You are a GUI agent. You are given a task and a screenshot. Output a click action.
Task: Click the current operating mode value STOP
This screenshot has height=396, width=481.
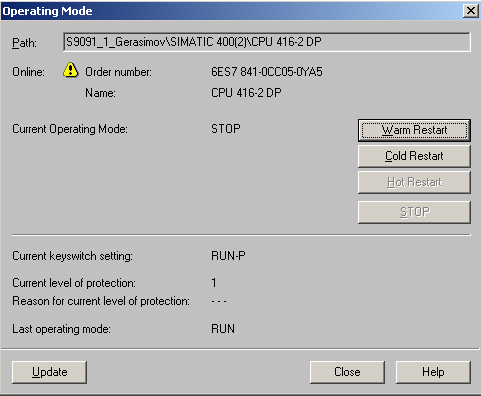click(226, 129)
